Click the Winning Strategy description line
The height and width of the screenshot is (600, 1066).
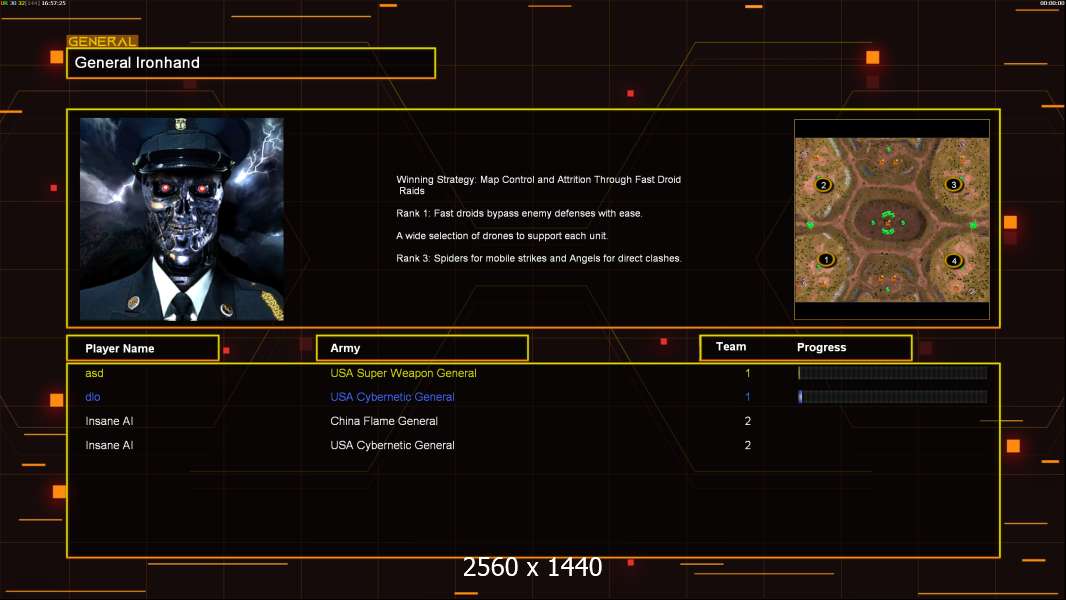538,185
